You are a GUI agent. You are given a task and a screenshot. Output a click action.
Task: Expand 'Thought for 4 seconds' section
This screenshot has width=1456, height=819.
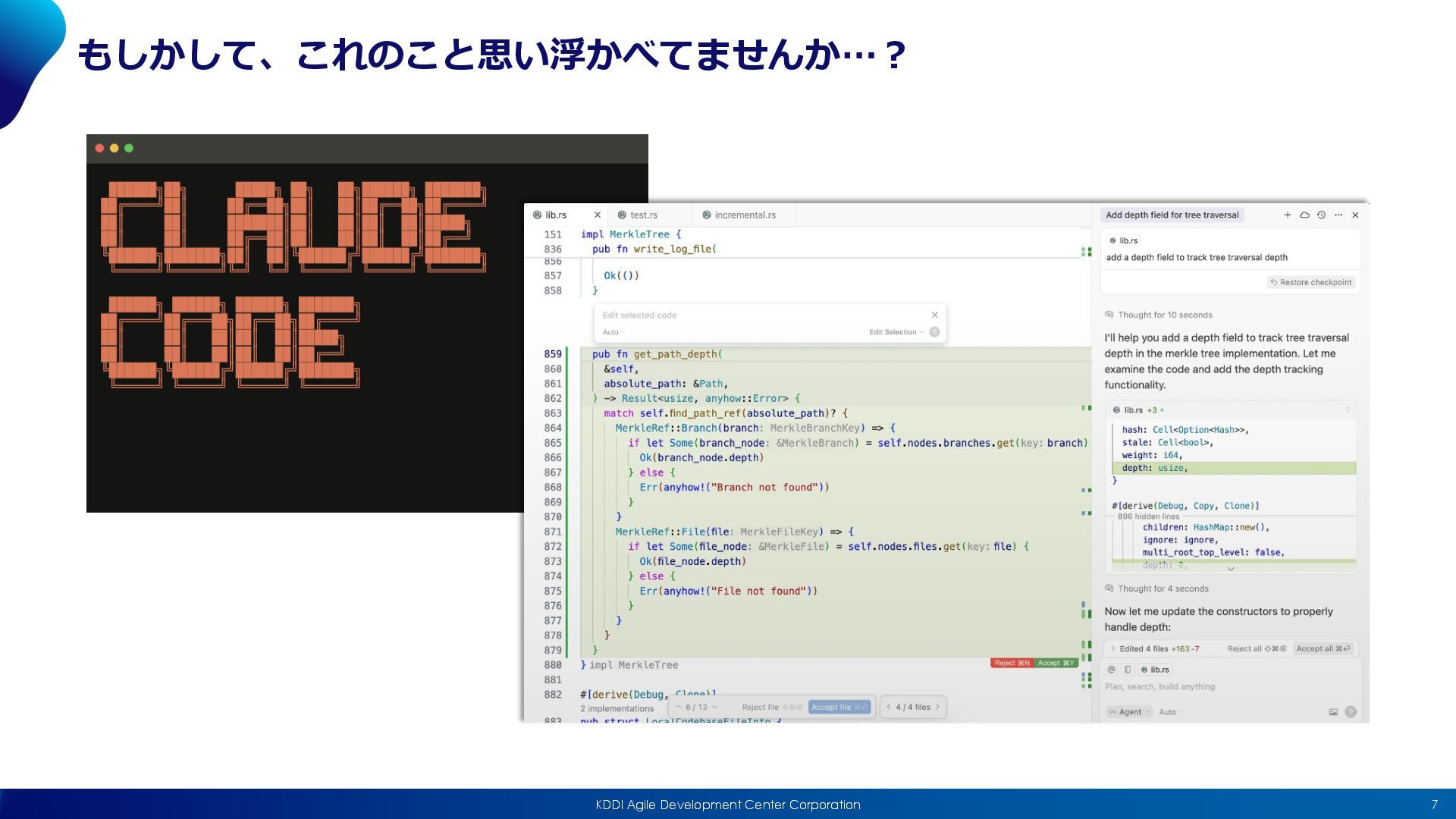(1157, 588)
